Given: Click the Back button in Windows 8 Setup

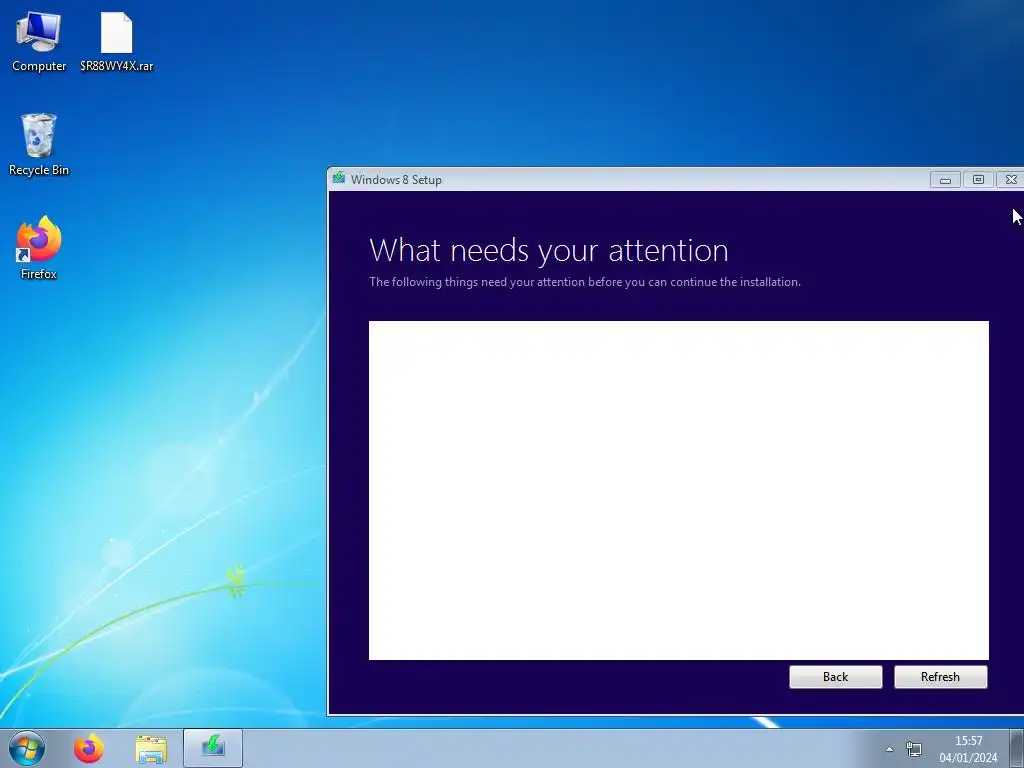Looking at the screenshot, I should click(x=835, y=677).
